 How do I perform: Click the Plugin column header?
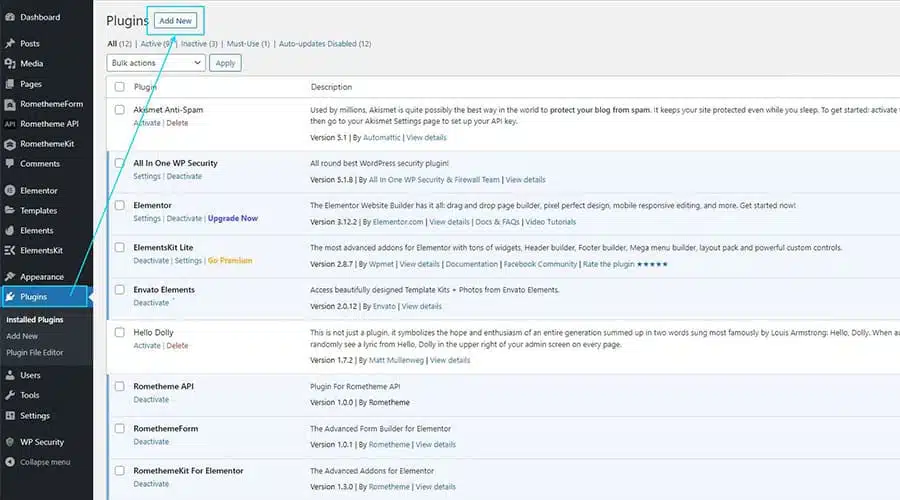click(x=145, y=87)
